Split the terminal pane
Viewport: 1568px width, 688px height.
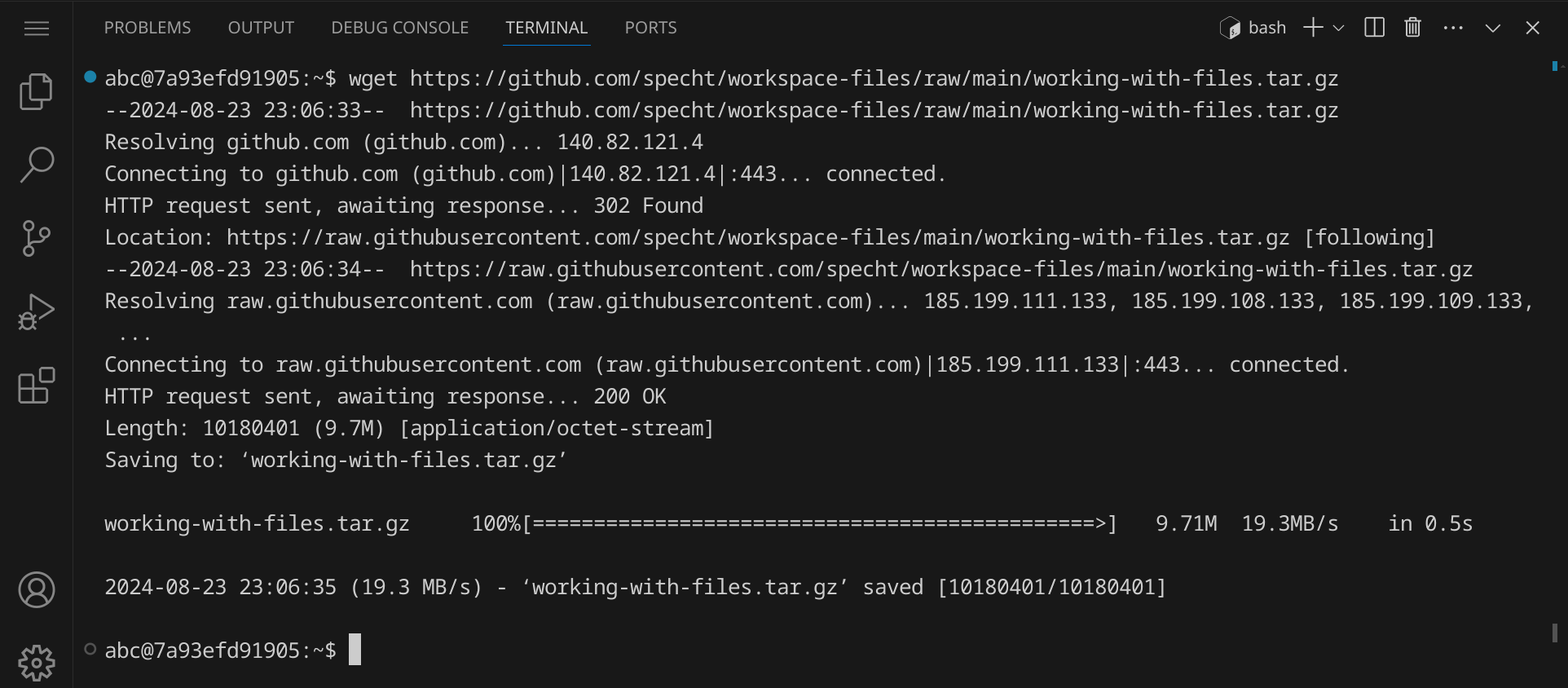tap(1374, 28)
